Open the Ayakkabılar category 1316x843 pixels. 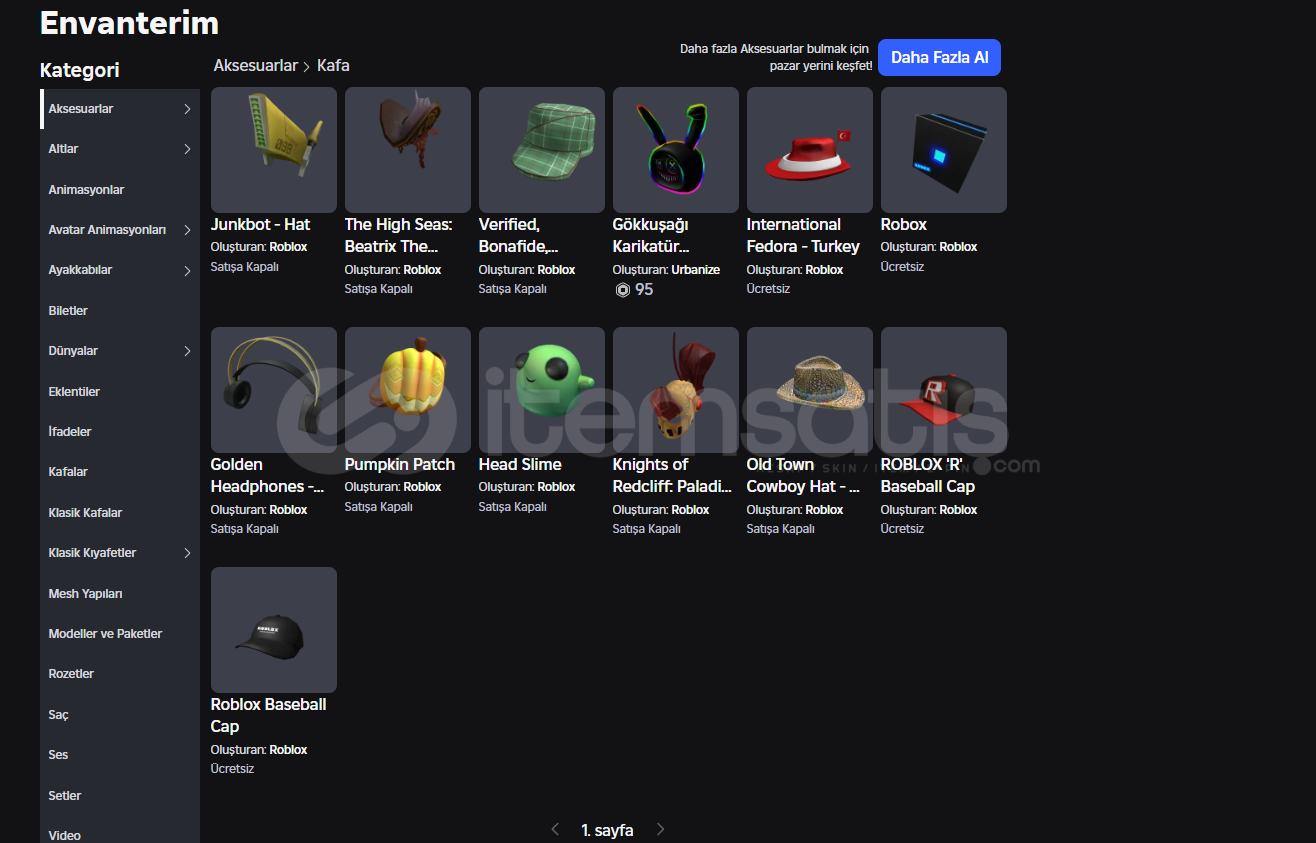click(x=120, y=270)
